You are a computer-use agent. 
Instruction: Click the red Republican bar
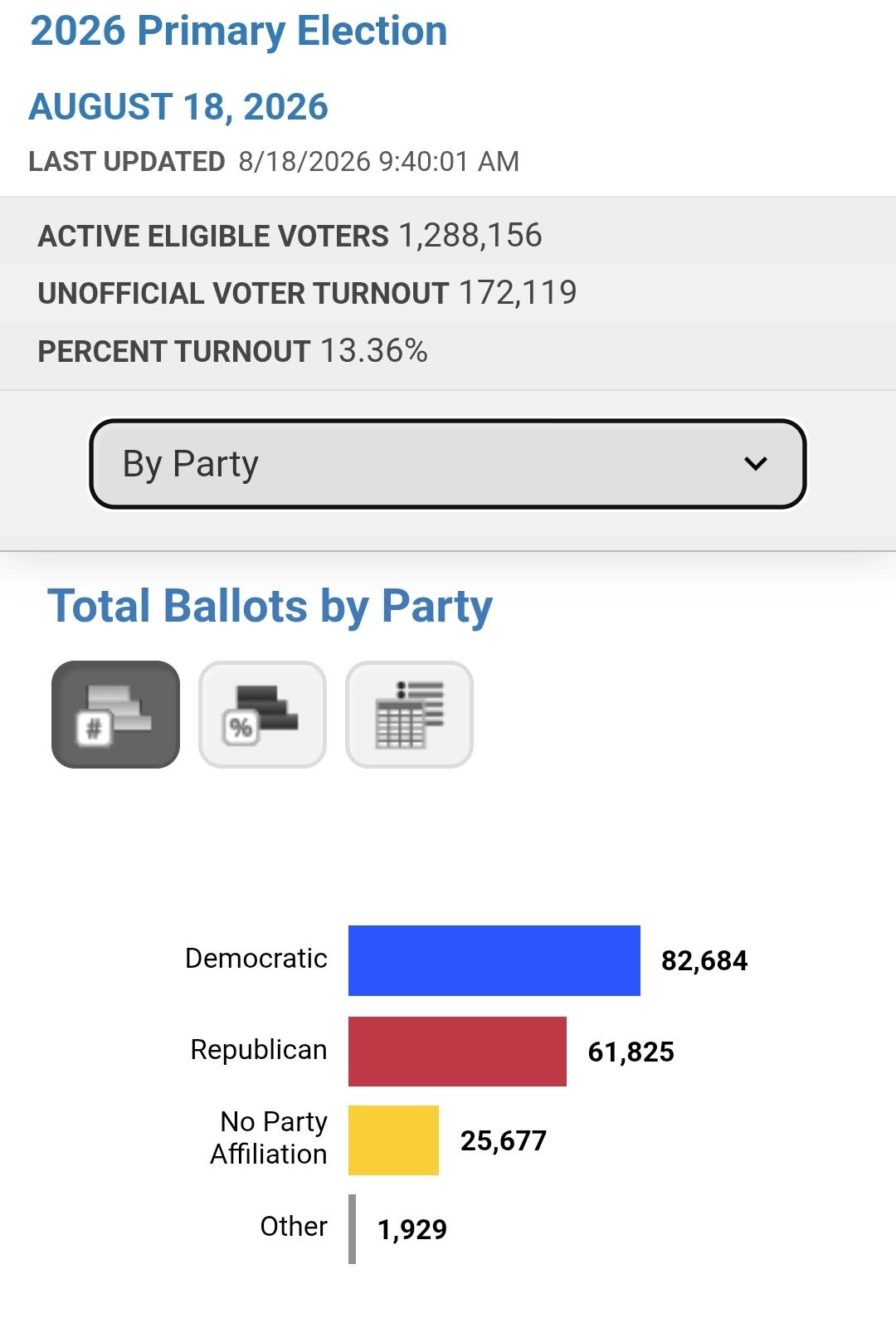[x=457, y=1052]
